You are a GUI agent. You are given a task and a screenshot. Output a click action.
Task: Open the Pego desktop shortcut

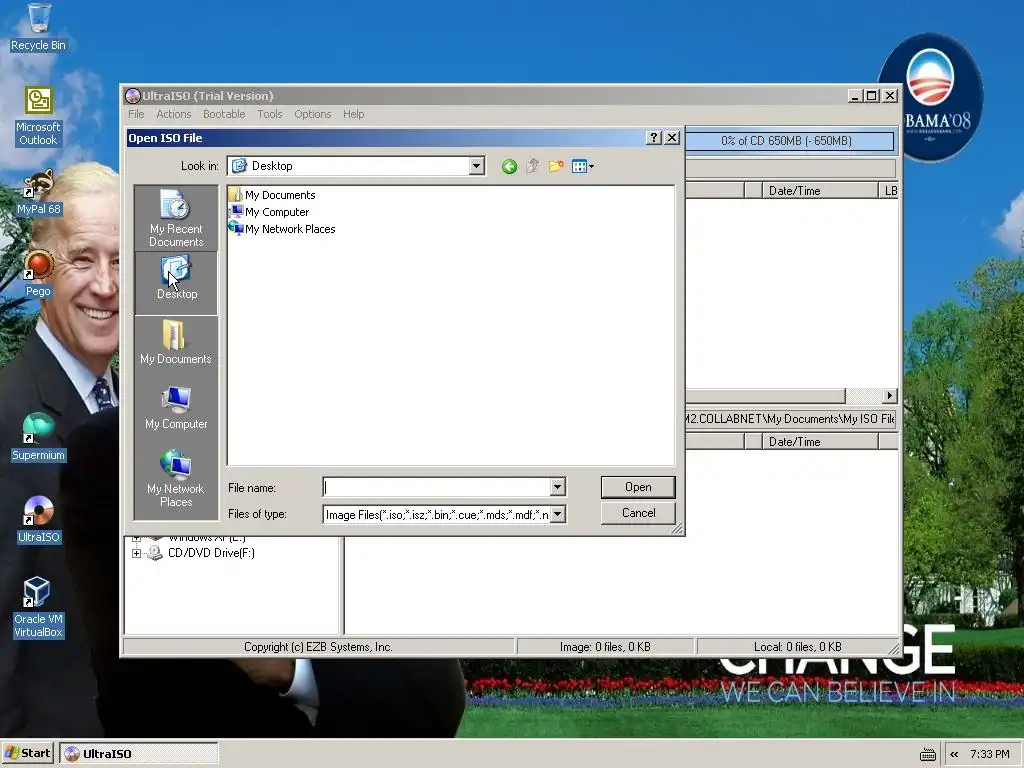(38, 274)
